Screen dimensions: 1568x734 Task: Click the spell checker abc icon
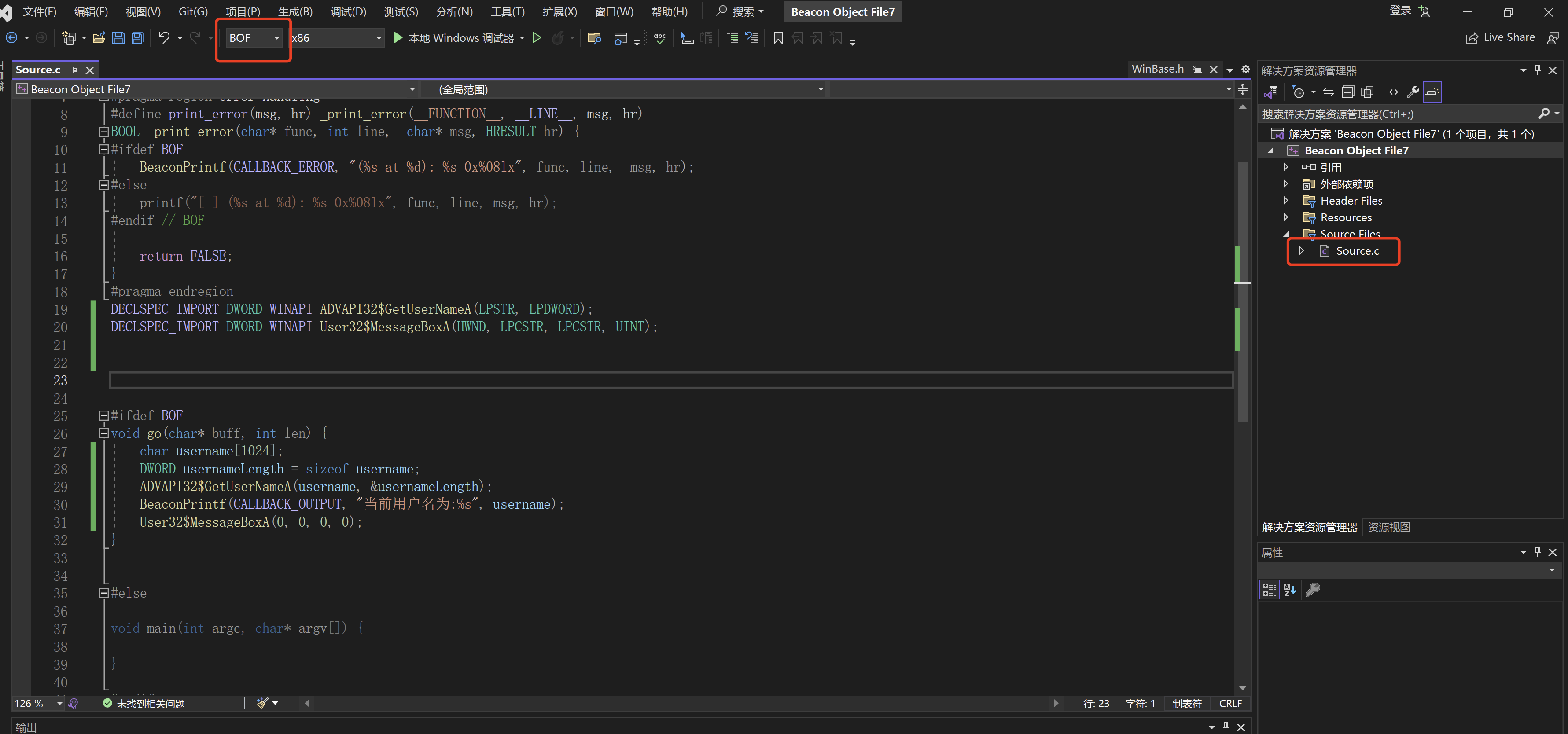(x=660, y=38)
